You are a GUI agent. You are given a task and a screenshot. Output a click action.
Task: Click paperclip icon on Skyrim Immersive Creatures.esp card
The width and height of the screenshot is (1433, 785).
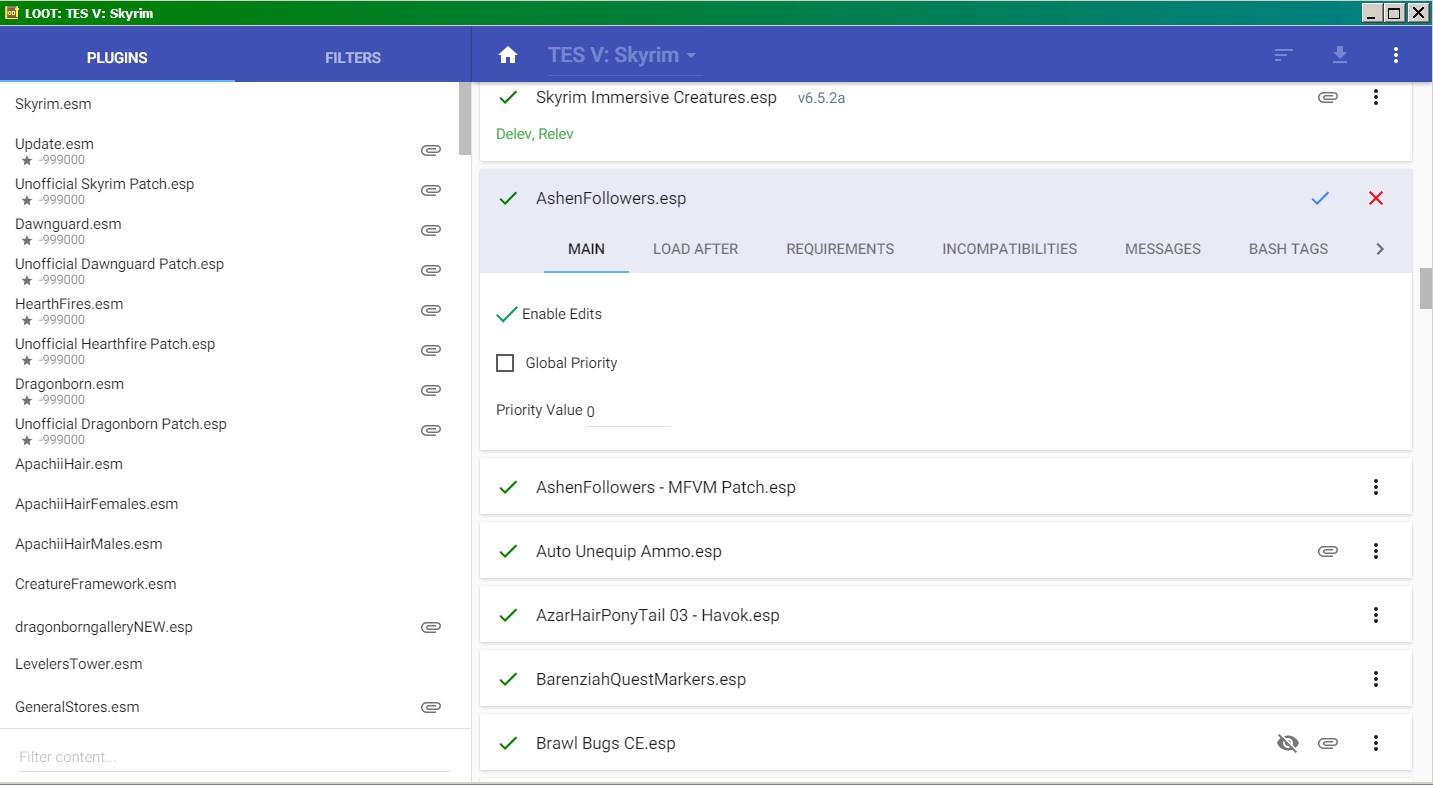click(x=1327, y=97)
